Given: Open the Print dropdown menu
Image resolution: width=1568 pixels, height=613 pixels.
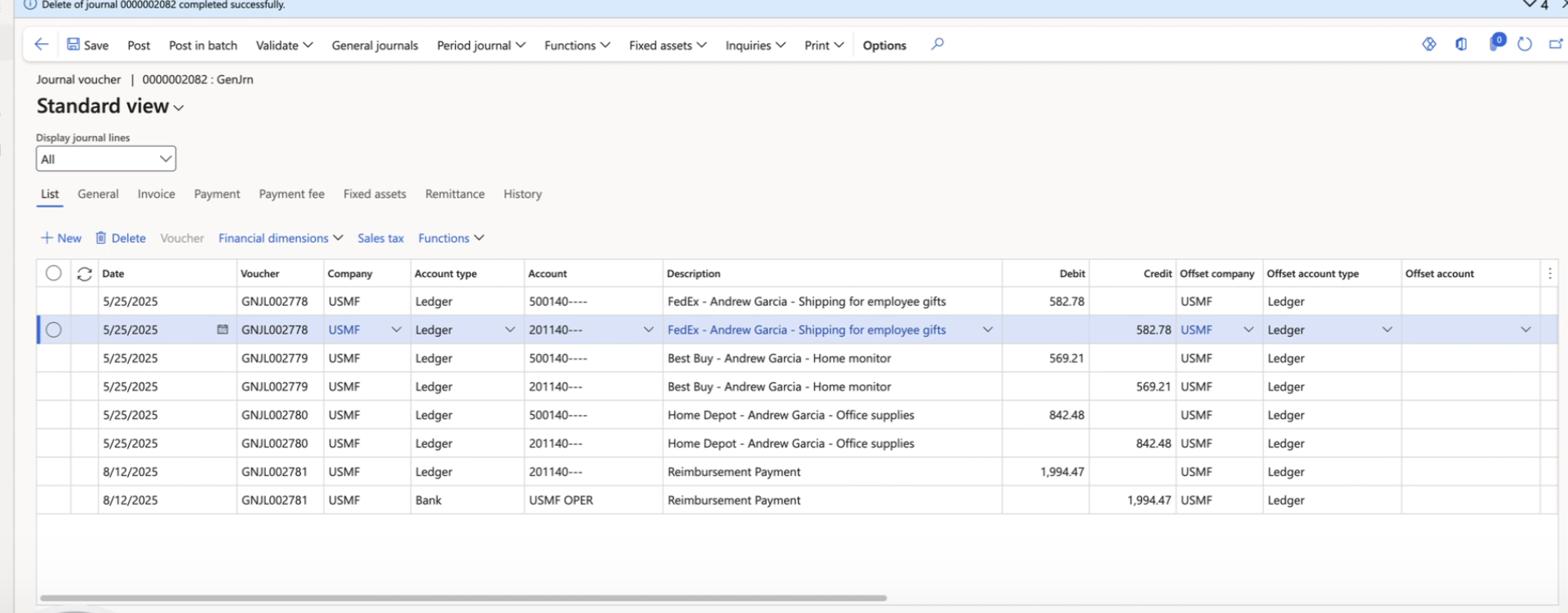Looking at the screenshot, I should pyautogui.click(x=824, y=45).
